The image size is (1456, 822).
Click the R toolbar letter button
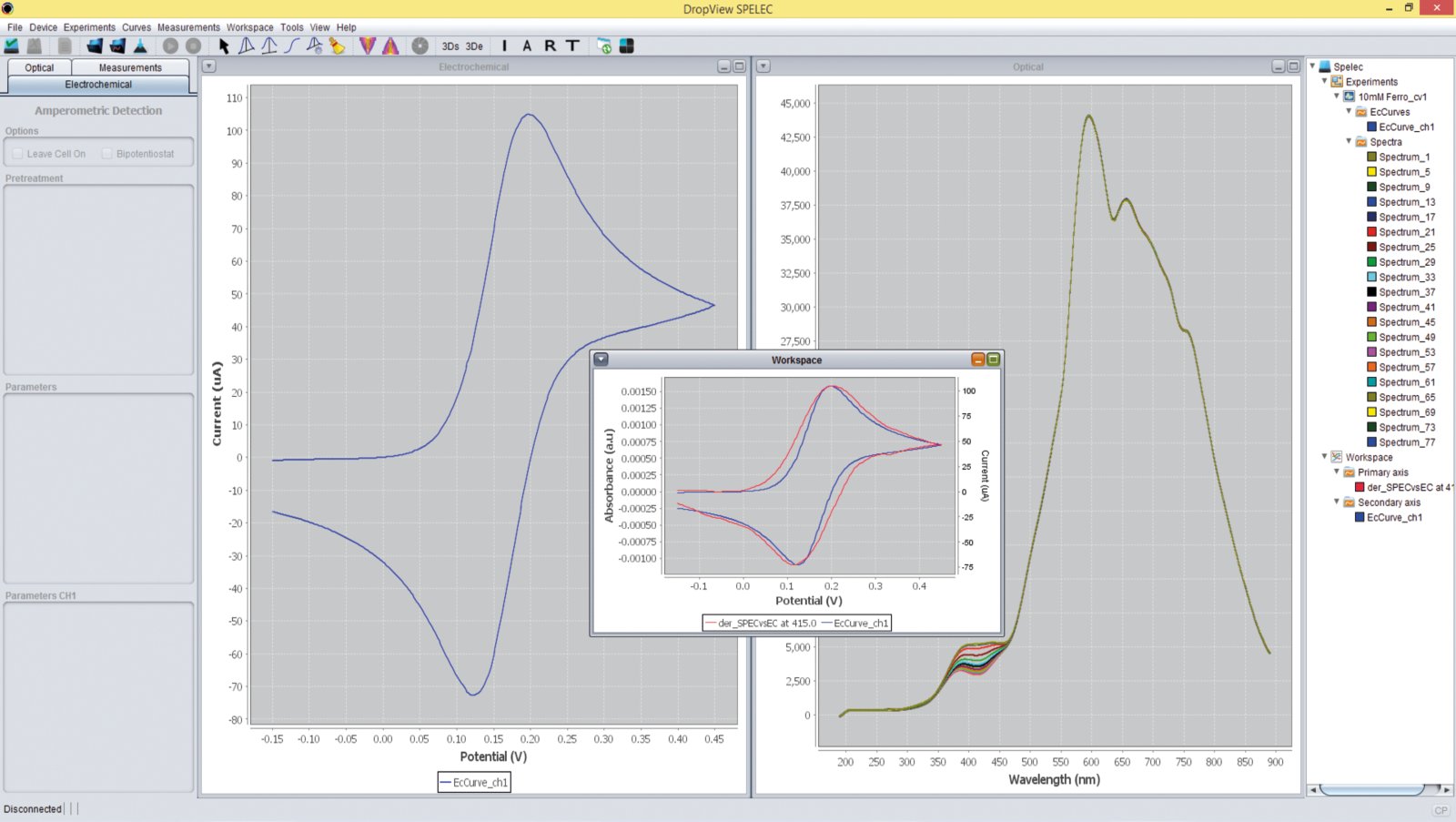tap(550, 46)
